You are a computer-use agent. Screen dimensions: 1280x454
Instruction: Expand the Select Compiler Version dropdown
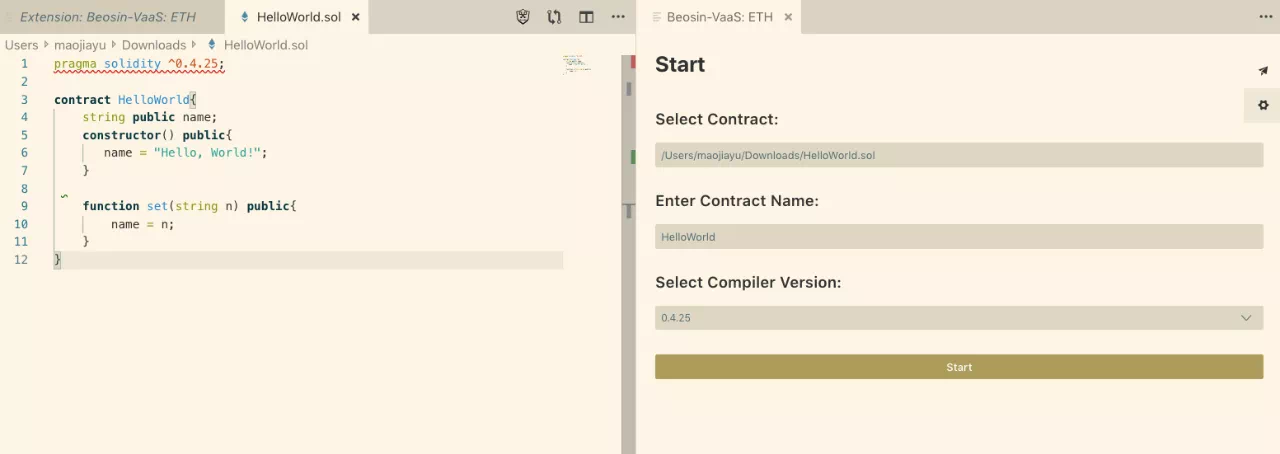pos(959,318)
